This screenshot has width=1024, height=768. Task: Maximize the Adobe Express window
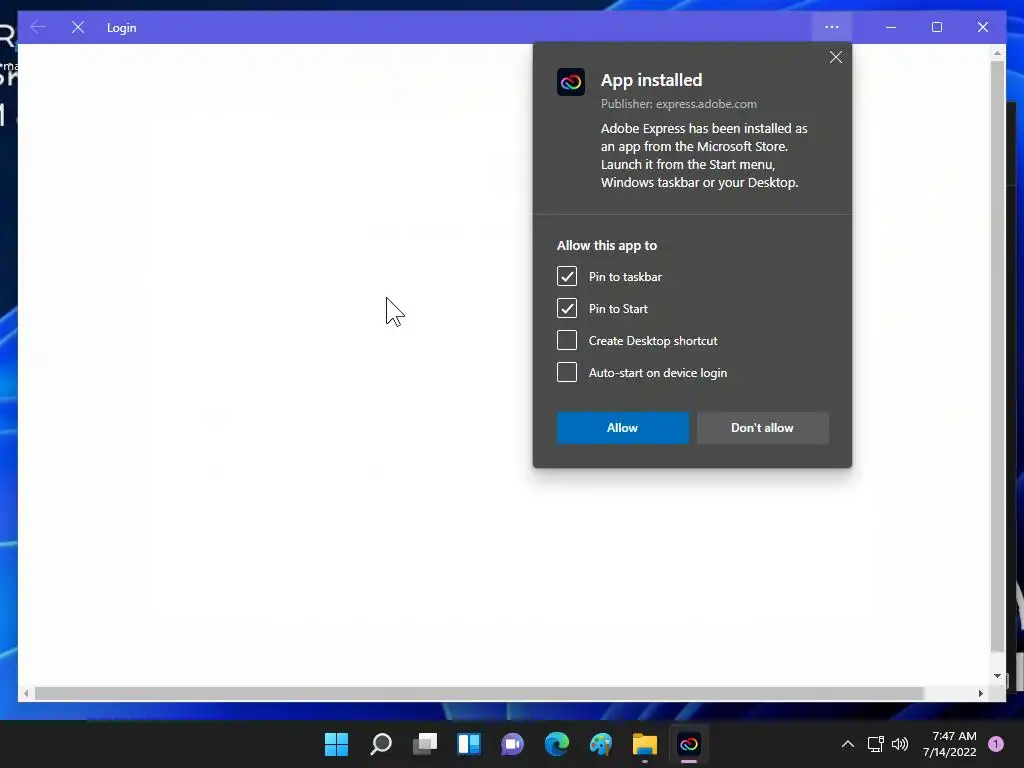point(936,27)
